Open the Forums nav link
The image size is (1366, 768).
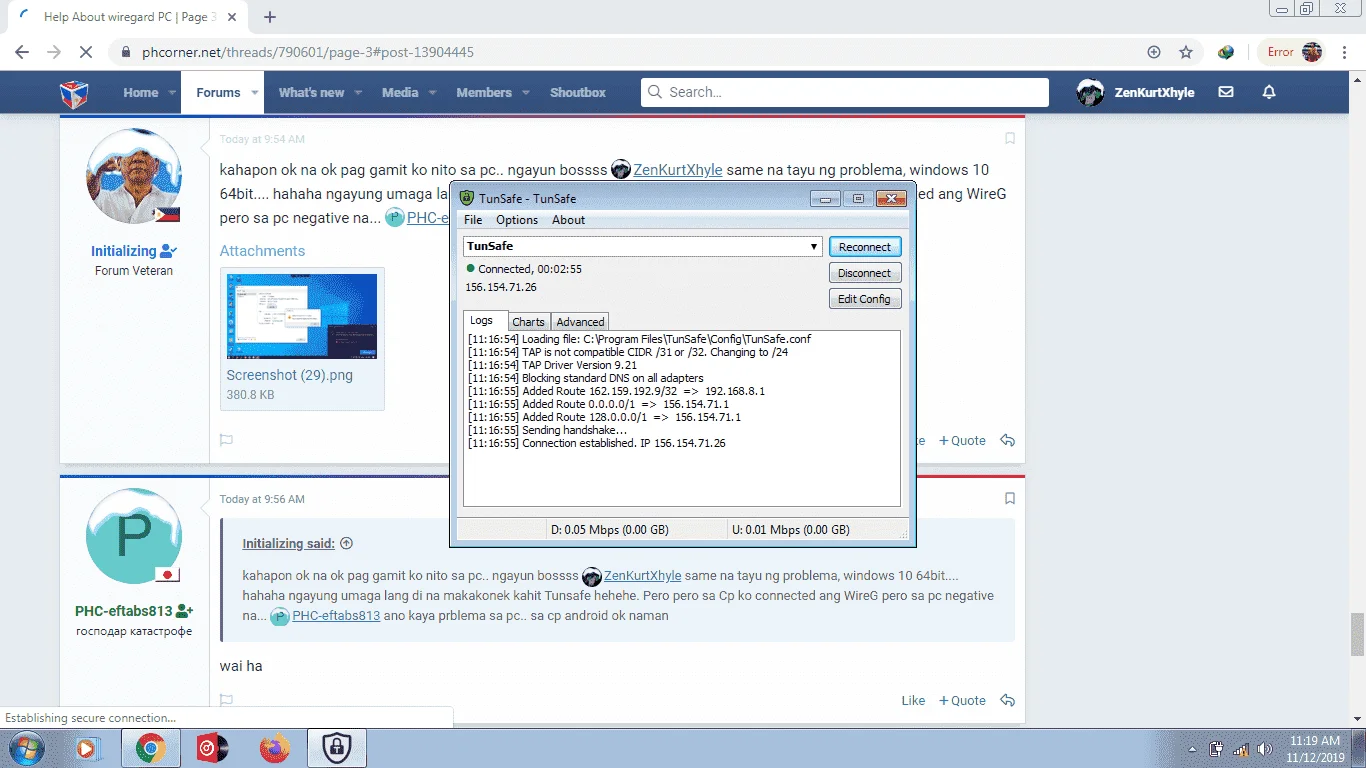point(218,92)
